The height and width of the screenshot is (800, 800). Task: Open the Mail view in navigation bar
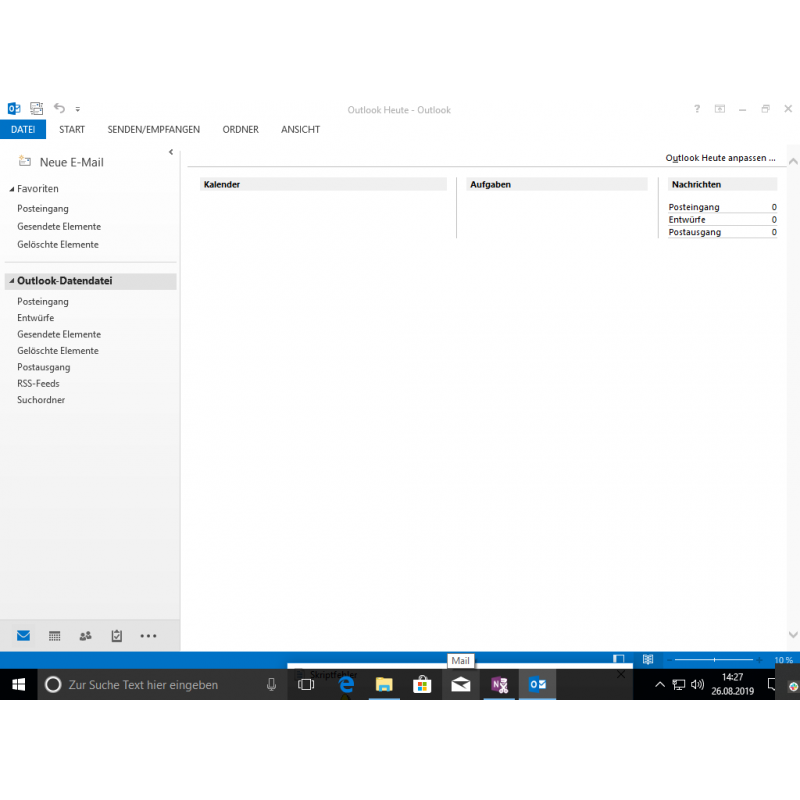23,635
